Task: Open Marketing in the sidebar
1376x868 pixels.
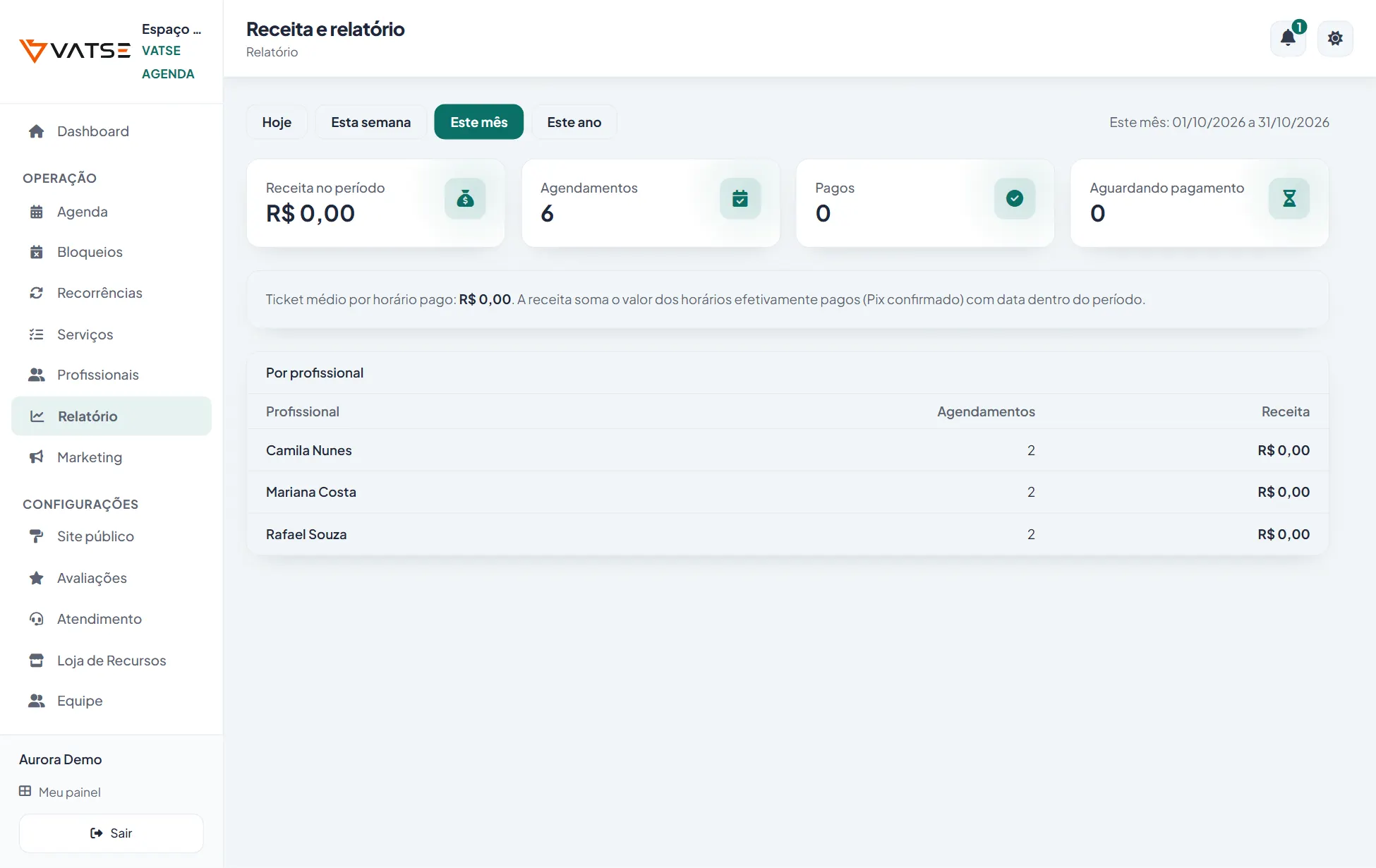Action: click(x=111, y=457)
